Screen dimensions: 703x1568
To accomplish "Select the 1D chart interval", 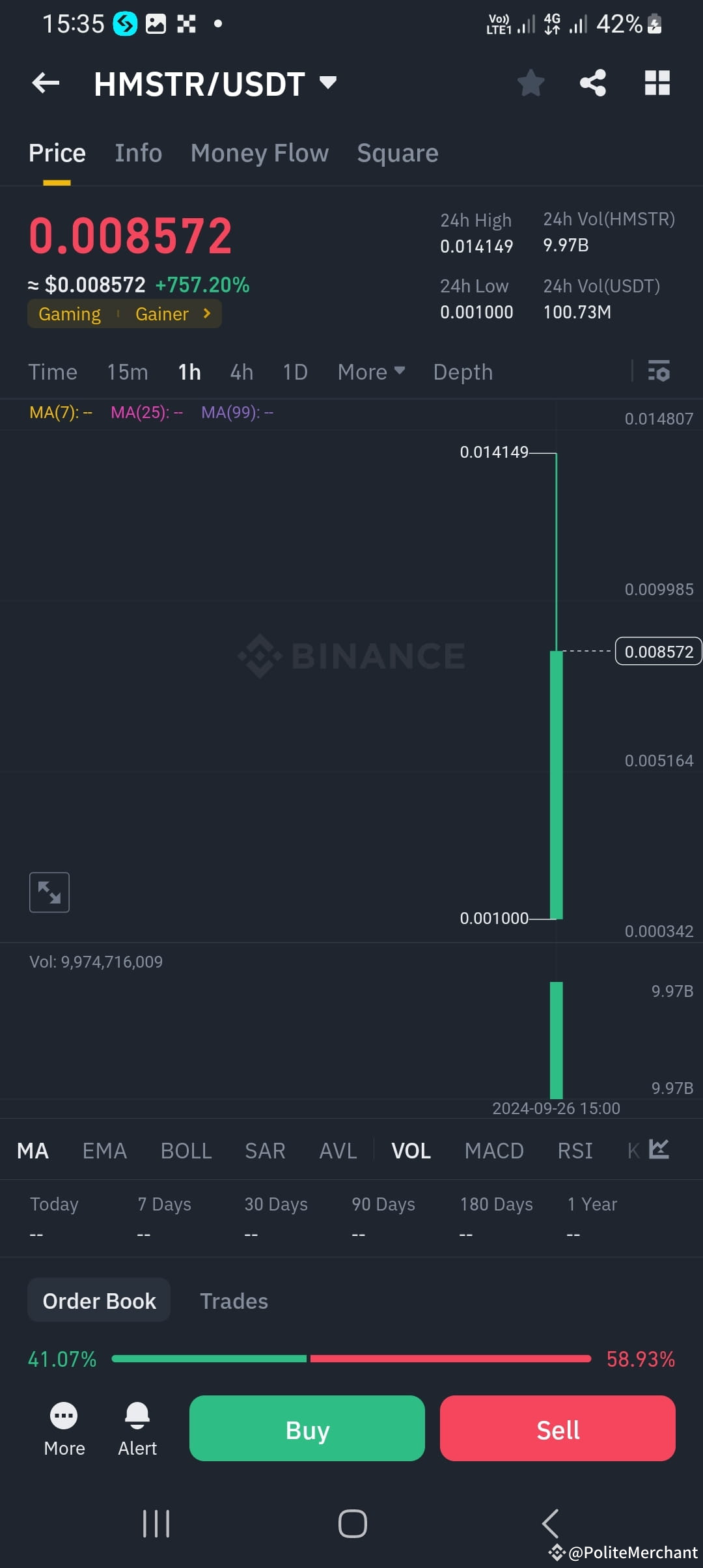I will click(294, 372).
